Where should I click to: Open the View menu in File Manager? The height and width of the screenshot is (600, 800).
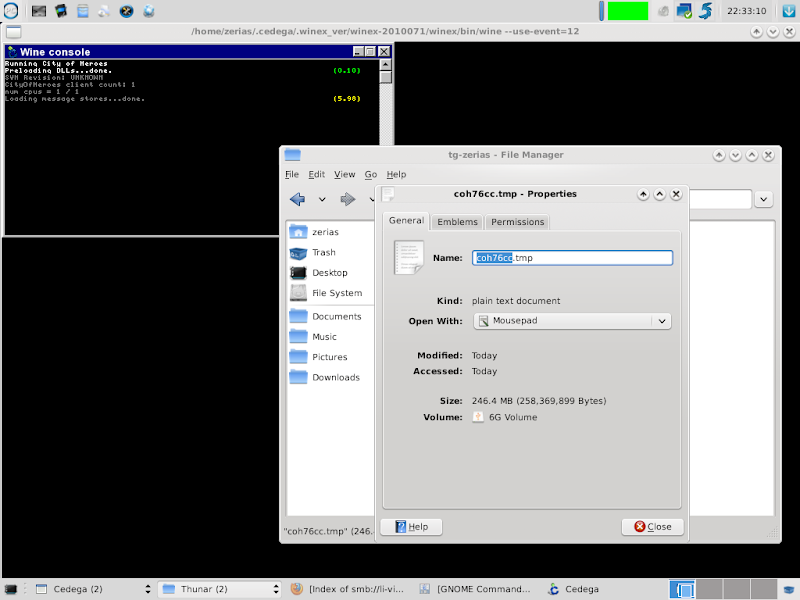click(344, 174)
